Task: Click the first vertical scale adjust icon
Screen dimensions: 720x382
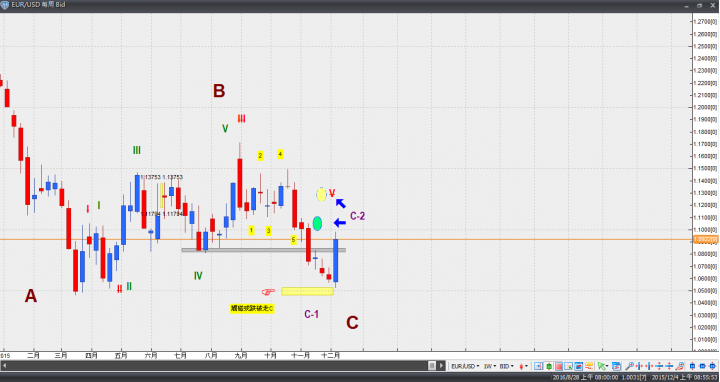Action: 659,366
